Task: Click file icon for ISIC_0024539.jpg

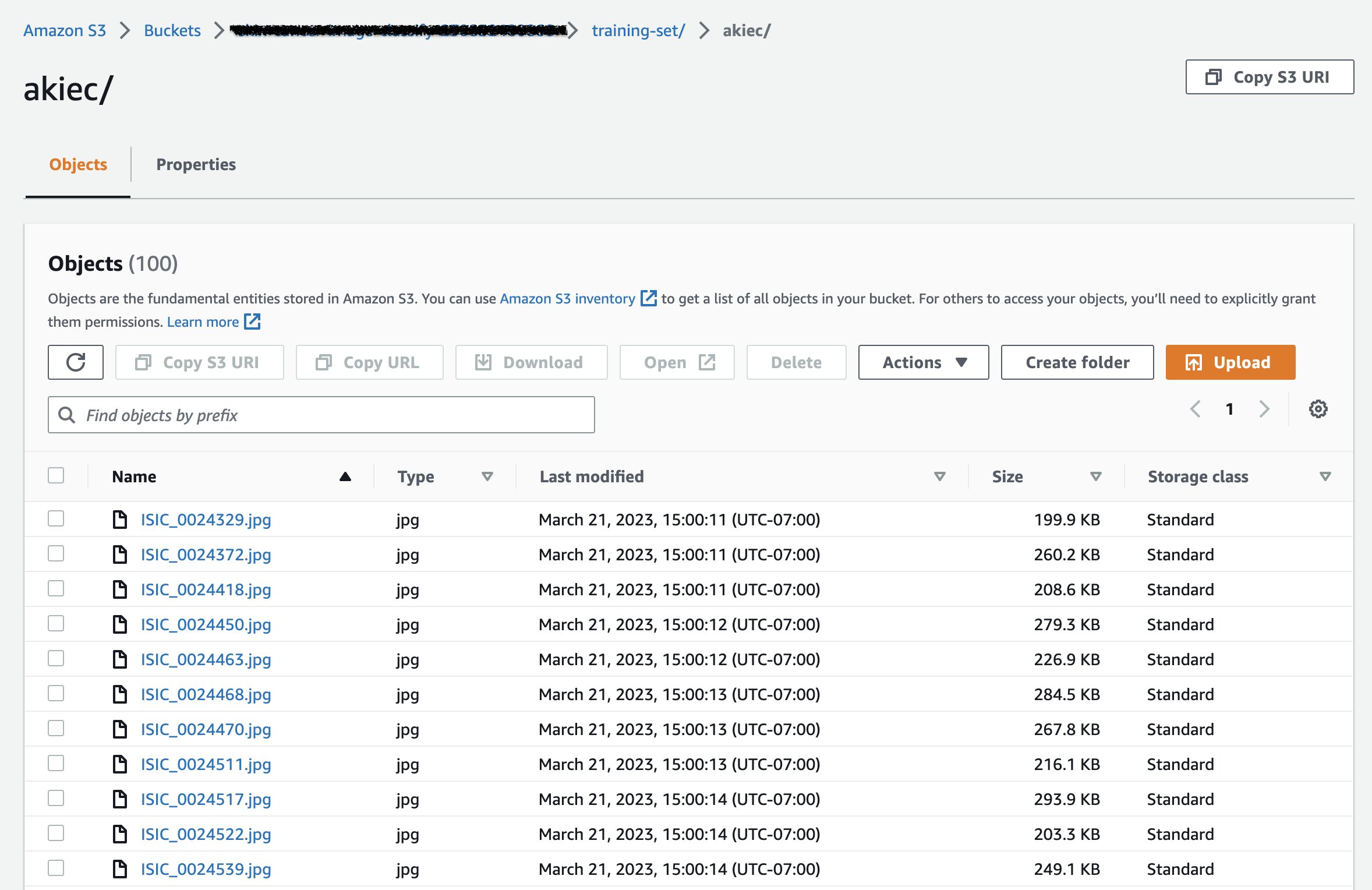Action: pos(120,868)
